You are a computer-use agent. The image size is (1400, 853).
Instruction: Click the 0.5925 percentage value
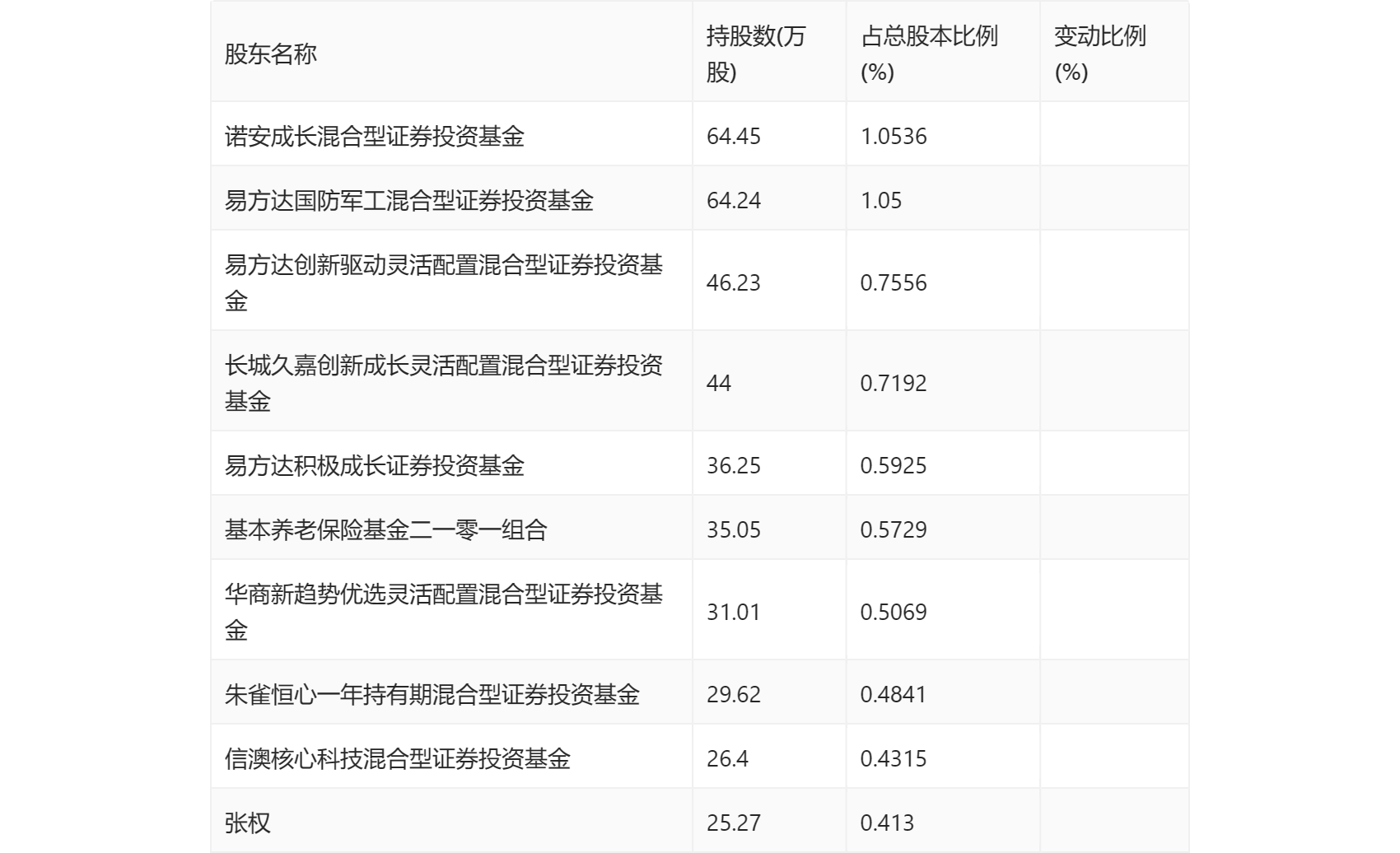click(x=894, y=465)
